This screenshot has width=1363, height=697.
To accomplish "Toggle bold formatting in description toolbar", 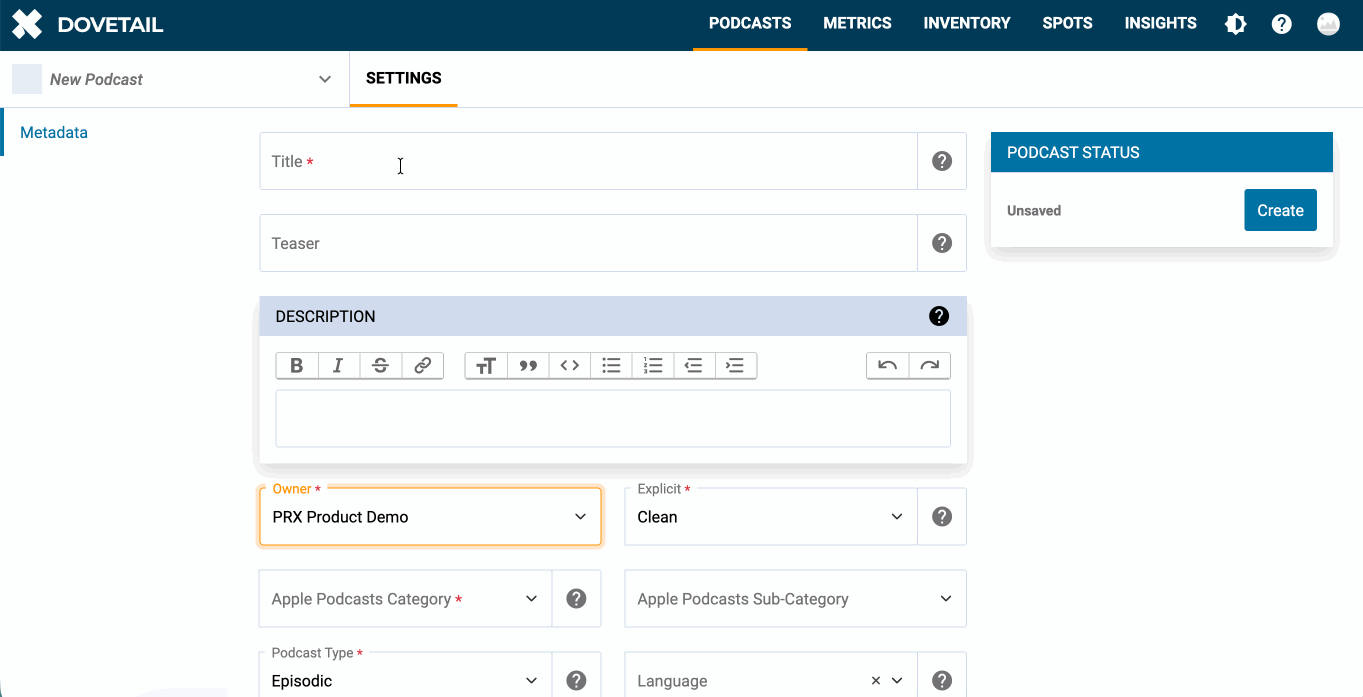I will pos(297,366).
